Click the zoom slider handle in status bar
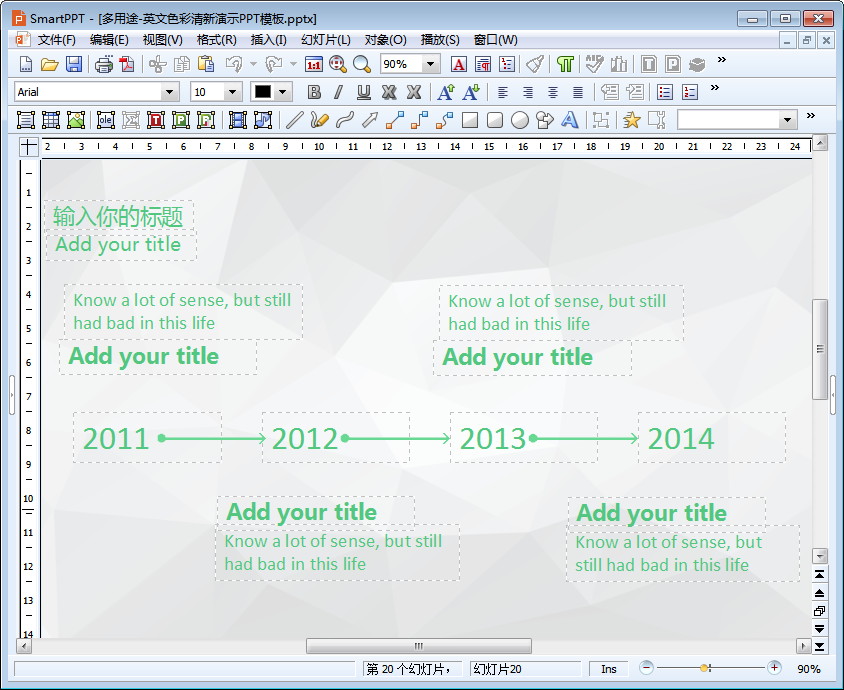The width and height of the screenshot is (844, 690). (705, 668)
